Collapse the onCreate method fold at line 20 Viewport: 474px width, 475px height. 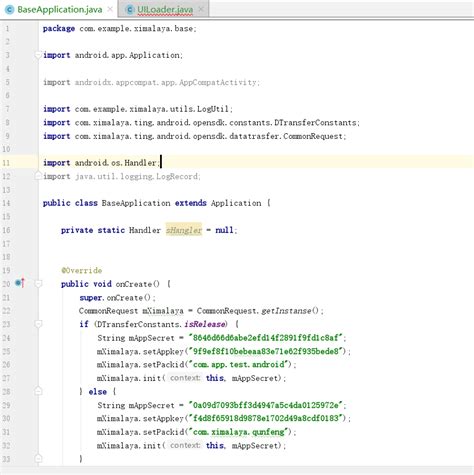pyautogui.click(x=38, y=284)
